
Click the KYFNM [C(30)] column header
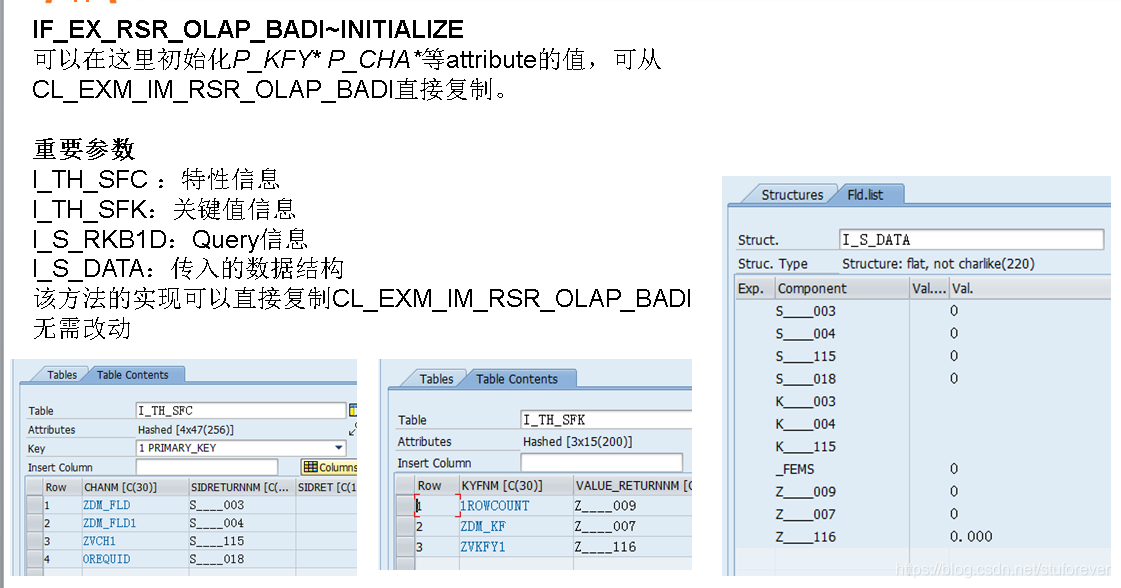click(x=515, y=486)
